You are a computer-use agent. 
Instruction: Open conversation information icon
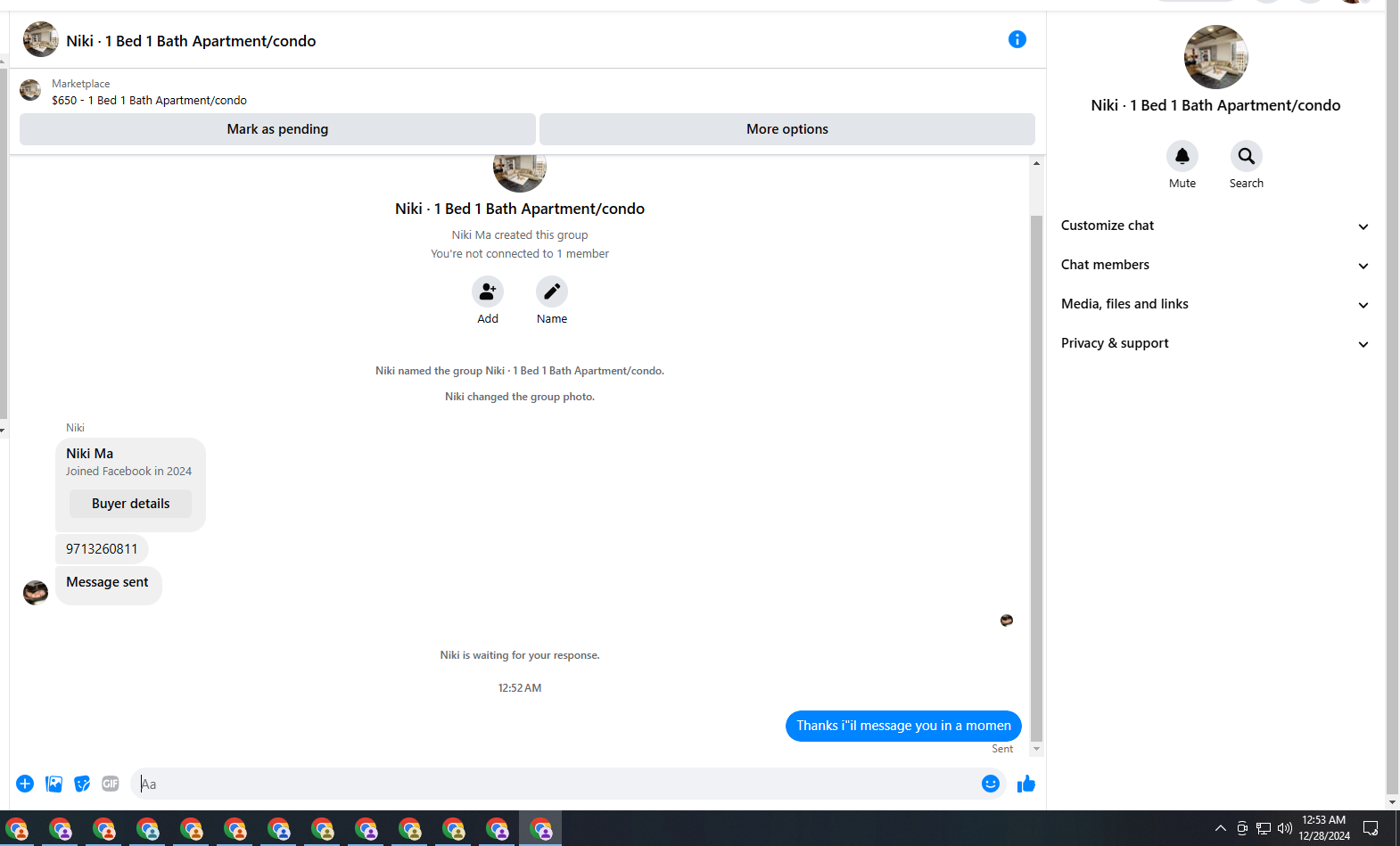1017,39
